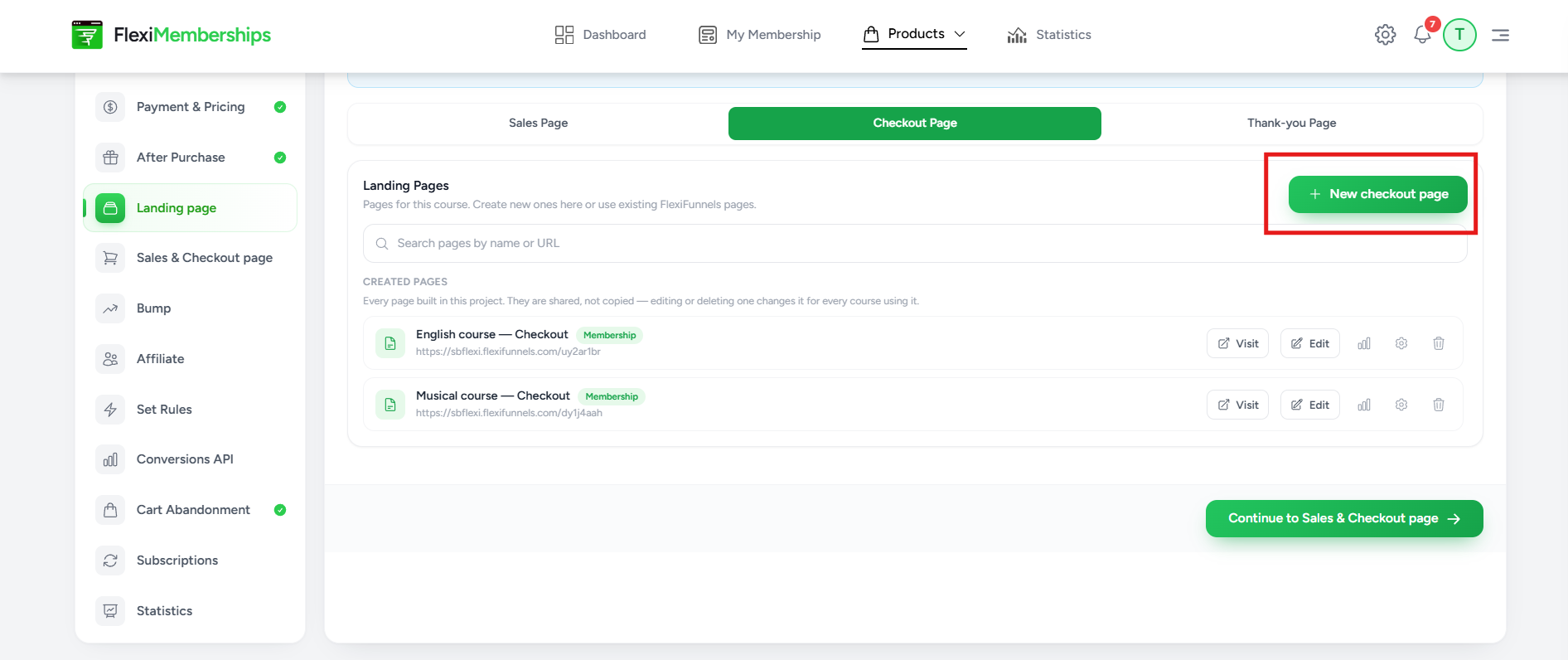Open Conversions API in sidebar
Screen dimensions: 1568x660
[x=191, y=459]
